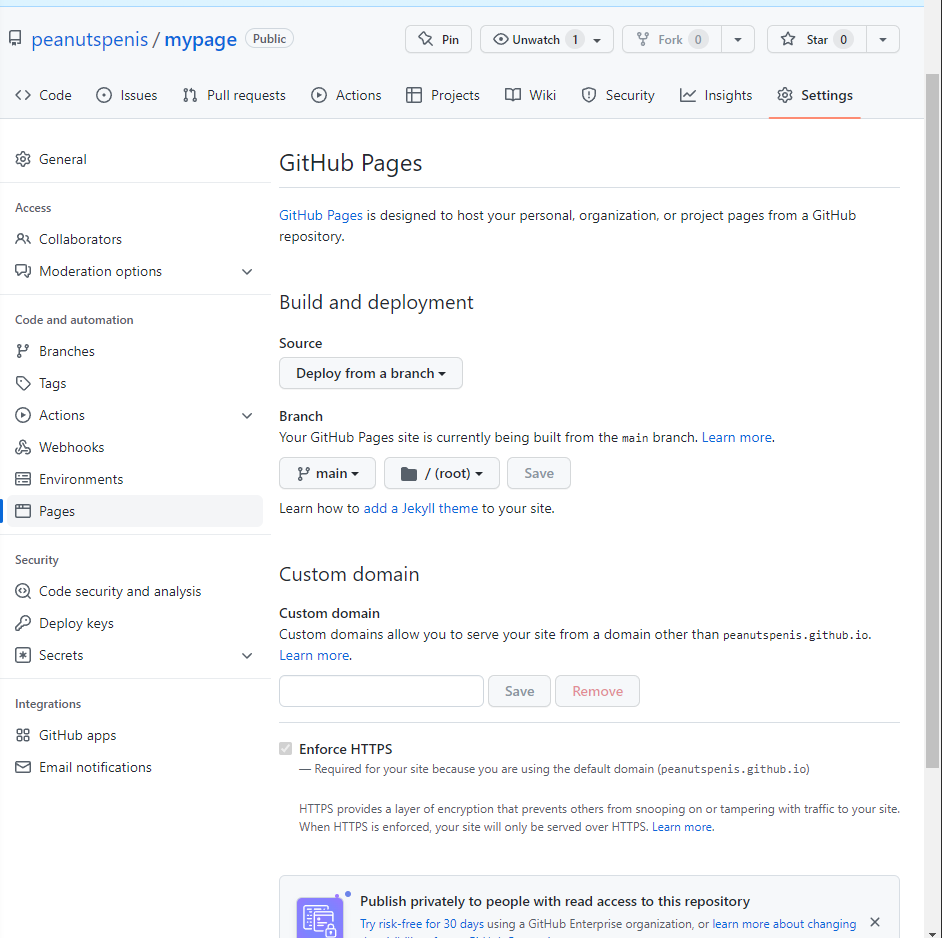Viewport: 942px width, 938px height.
Task: Open the GitHub Pages documentation link
Action: (x=321, y=215)
